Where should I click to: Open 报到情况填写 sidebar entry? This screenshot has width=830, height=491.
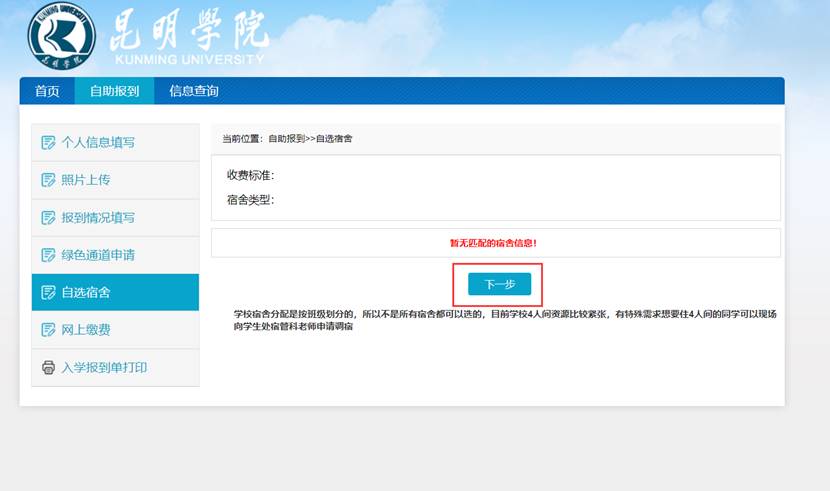(x=98, y=217)
